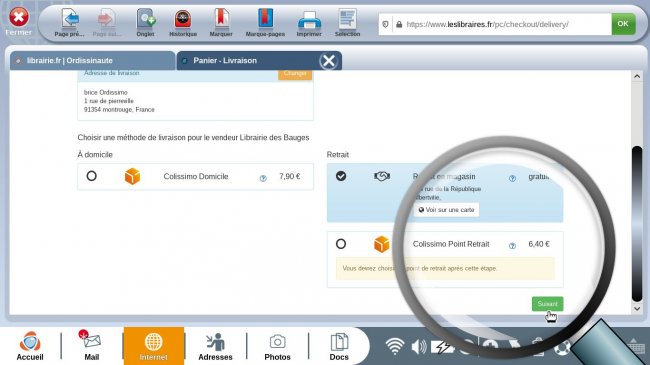Click scrollbar up arrow

637,76
